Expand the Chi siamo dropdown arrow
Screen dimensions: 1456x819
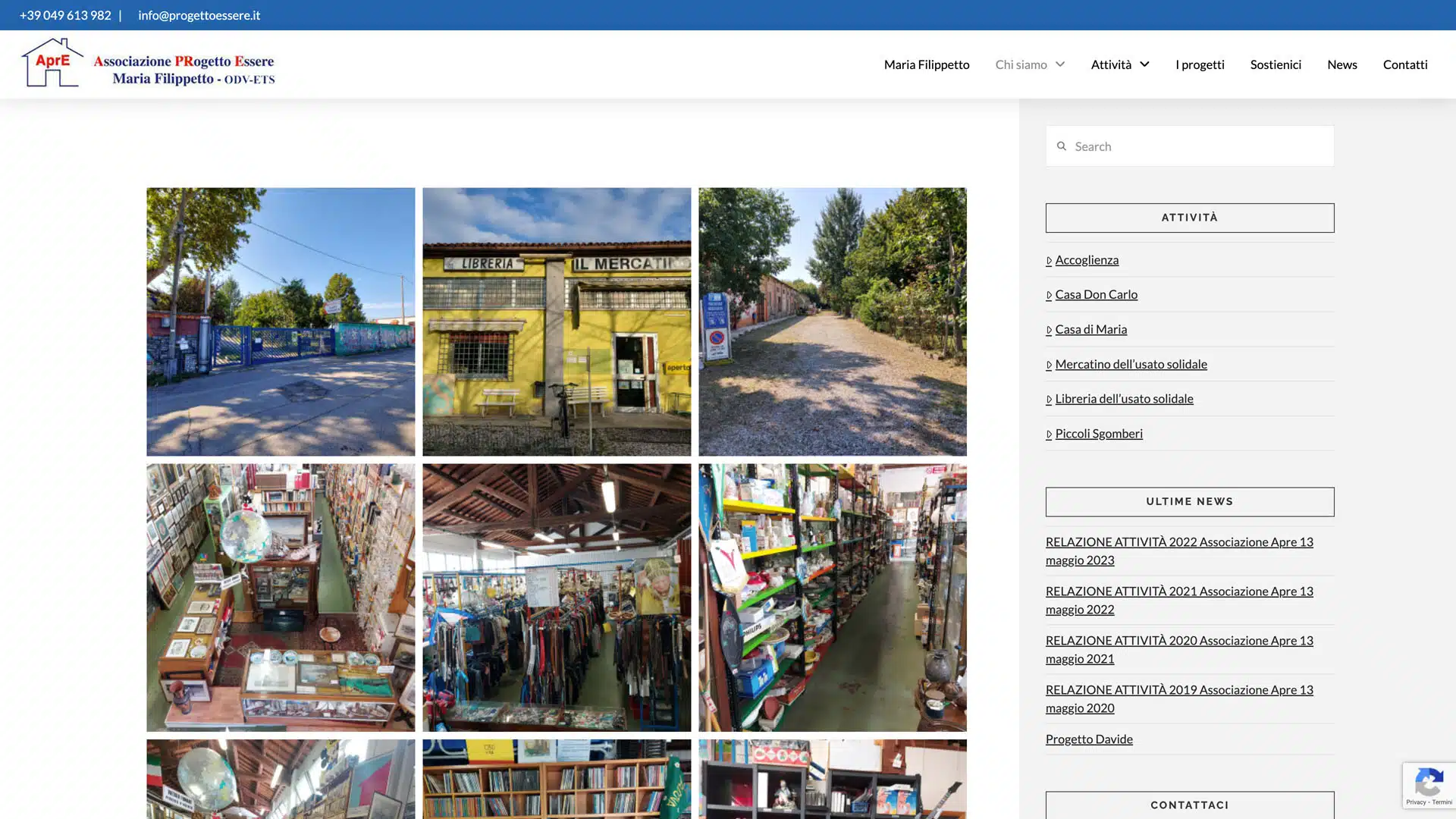click(x=1060, y=64)
